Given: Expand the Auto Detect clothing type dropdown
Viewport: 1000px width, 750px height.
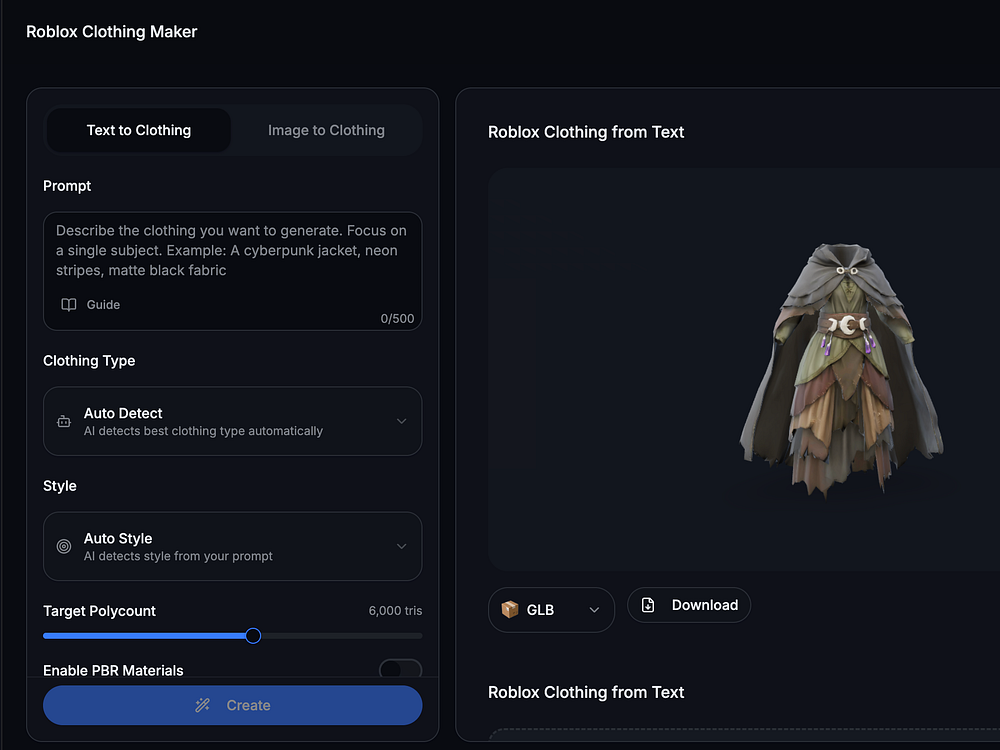Looking at the screenshot, I should (401, 421).
